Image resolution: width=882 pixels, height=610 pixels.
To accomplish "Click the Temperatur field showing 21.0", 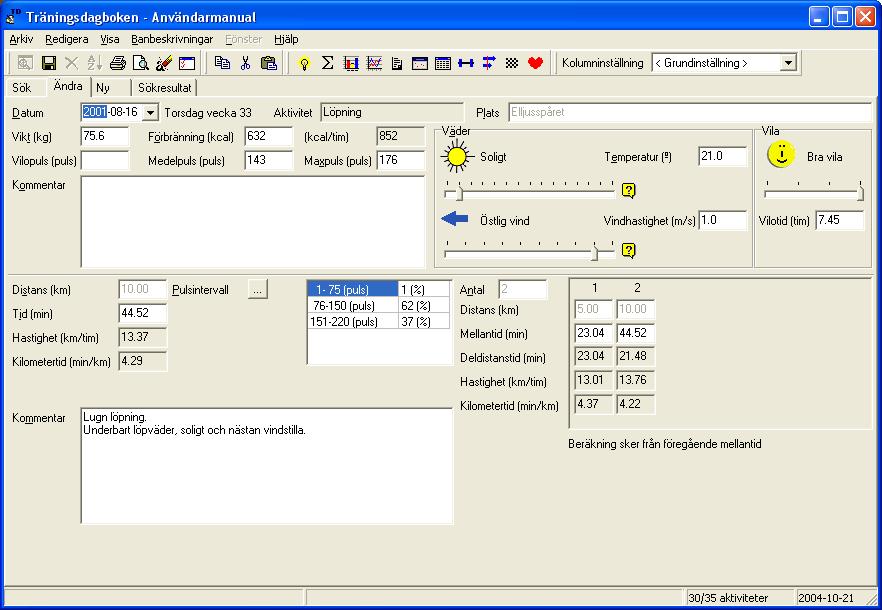I will pyautogui.click(x=722, y=156).
